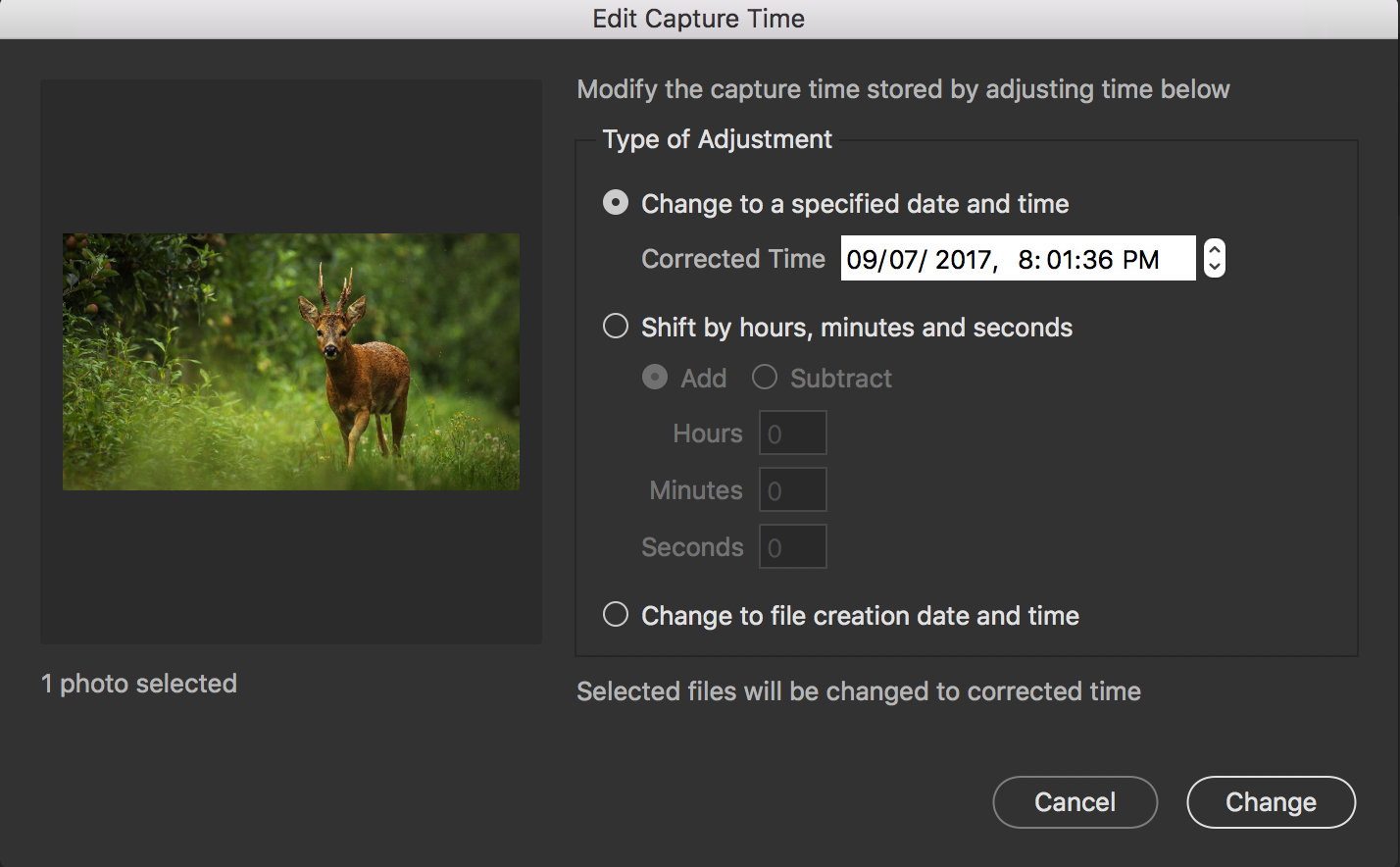Click the stepper down arrow for Corrected Time
The width and height of the screenshot is (1400, 867).
click(x=1215, y=267)
